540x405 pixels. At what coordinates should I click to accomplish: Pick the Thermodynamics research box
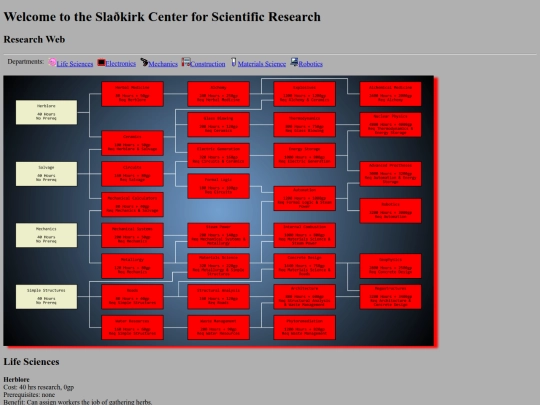click(304, 125)
